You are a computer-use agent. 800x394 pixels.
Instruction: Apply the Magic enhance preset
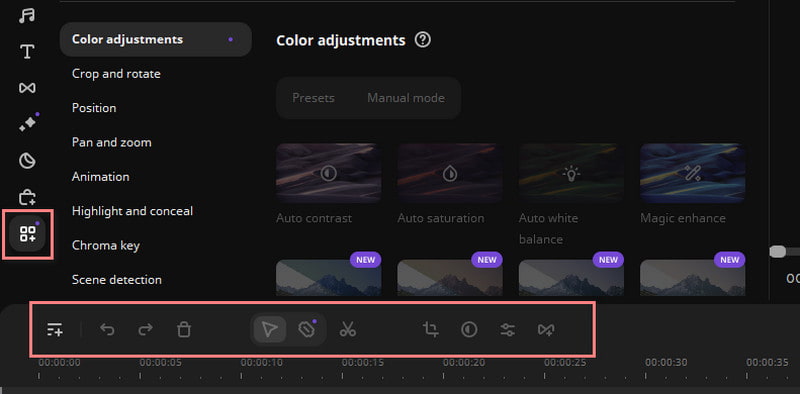coord(693,174)
